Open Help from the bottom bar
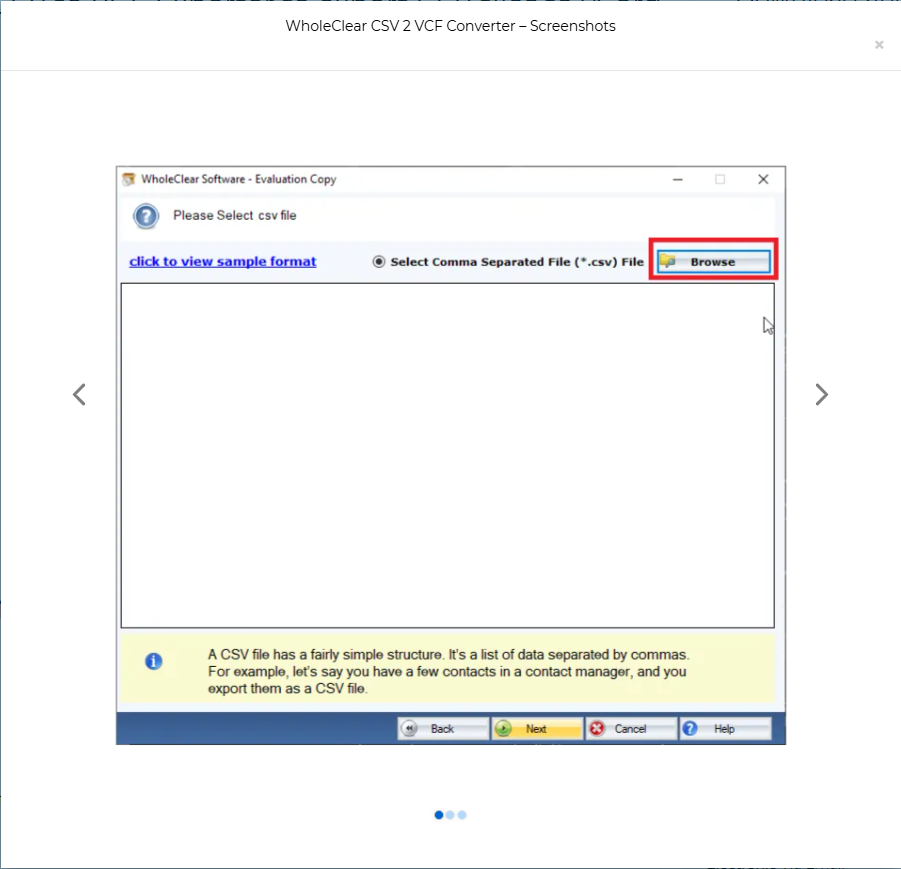This screenshot has width=901, height=869. point(725,729)
